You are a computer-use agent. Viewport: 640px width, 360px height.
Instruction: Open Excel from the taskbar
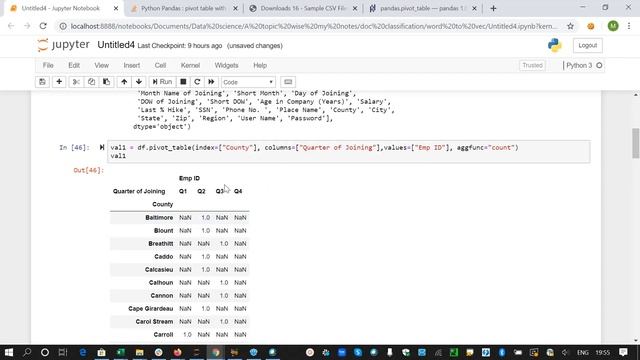coord(121,352)
